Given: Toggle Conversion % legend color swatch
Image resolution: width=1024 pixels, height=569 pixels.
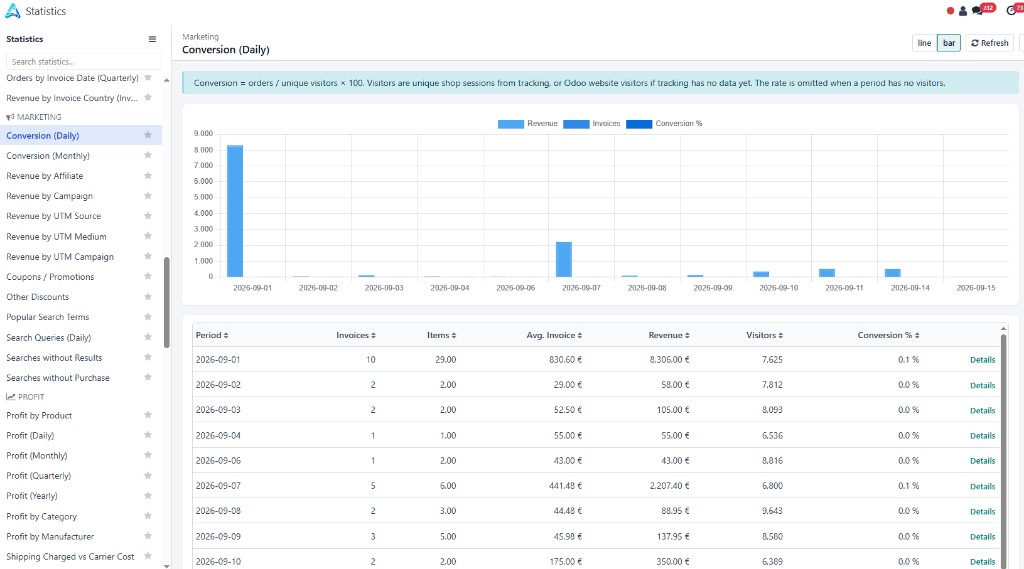Looking at the screenshot, I should coord(639,124).
